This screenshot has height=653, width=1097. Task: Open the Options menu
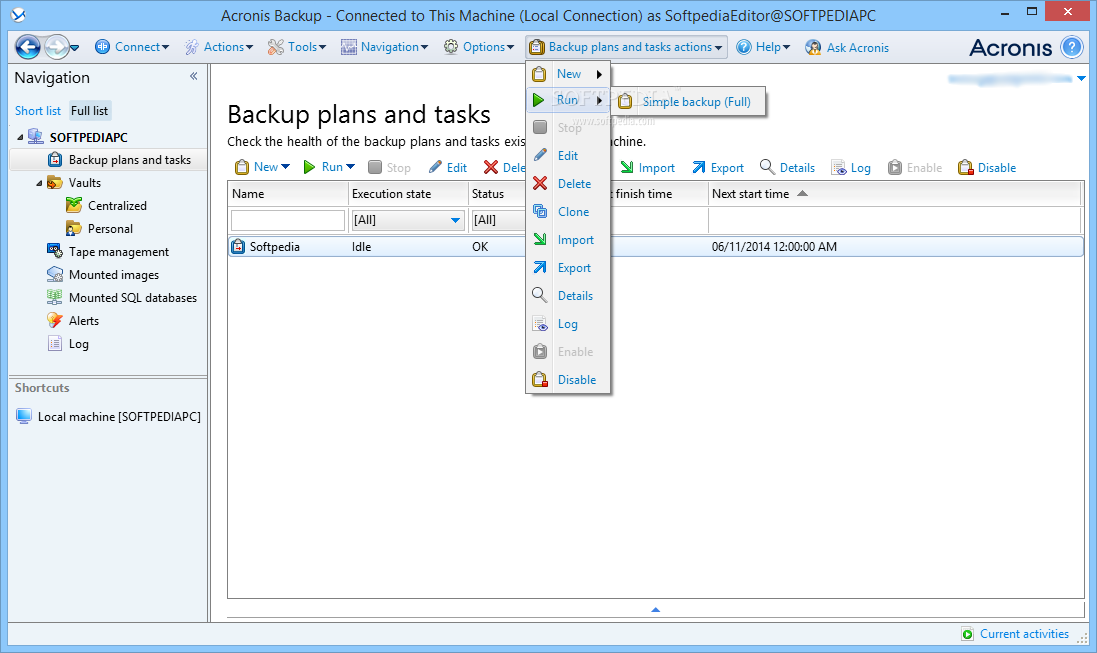479,47
